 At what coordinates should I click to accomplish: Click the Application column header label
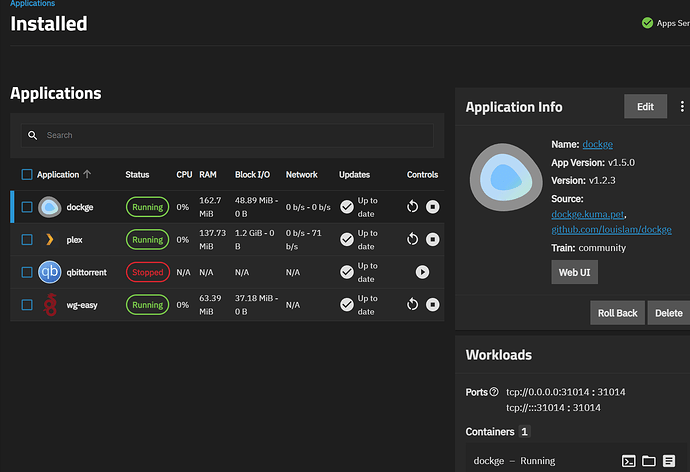[x=58, y=175]
